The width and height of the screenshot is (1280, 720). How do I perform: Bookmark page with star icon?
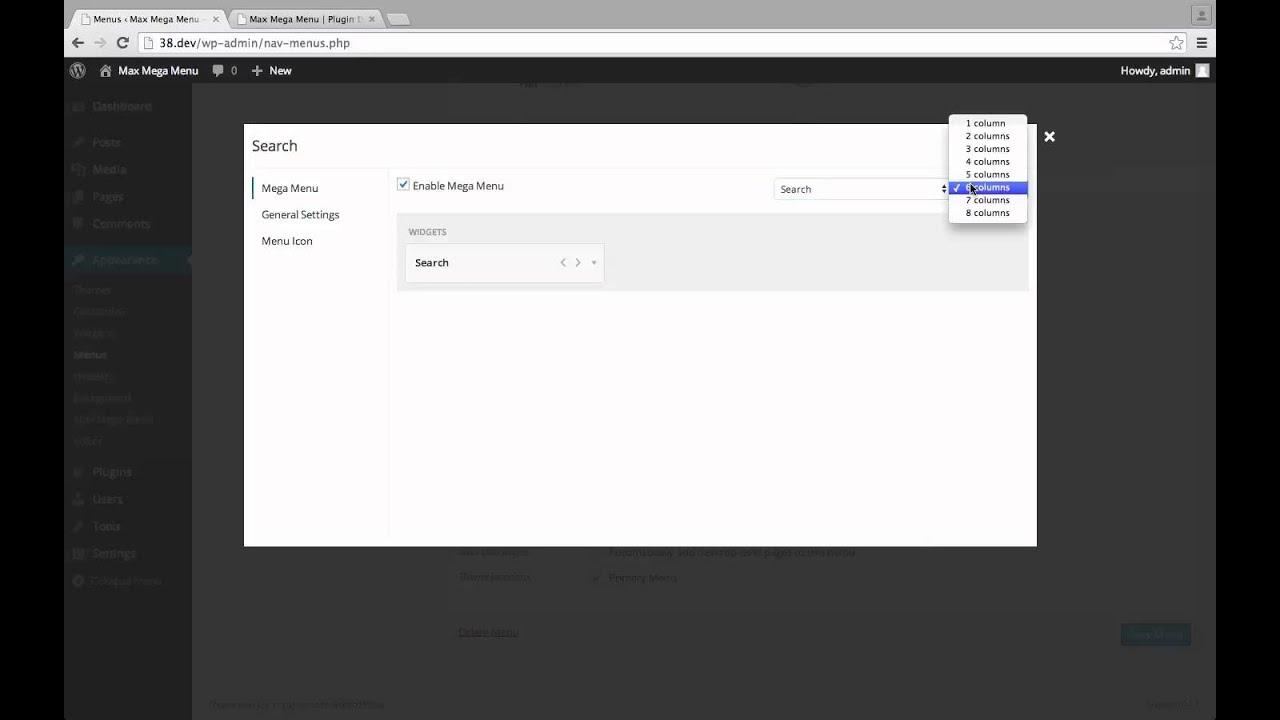click(1176, 43)
